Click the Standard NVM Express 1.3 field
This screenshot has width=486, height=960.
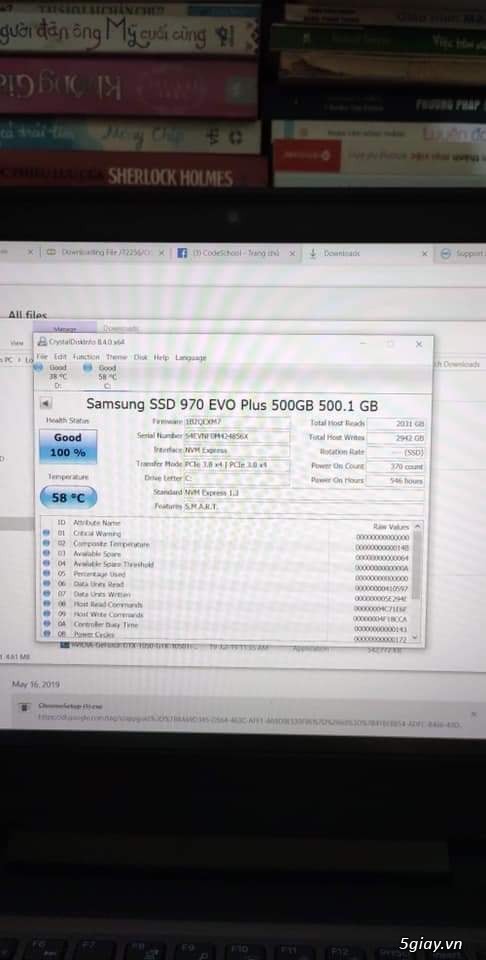coord(304,492)
